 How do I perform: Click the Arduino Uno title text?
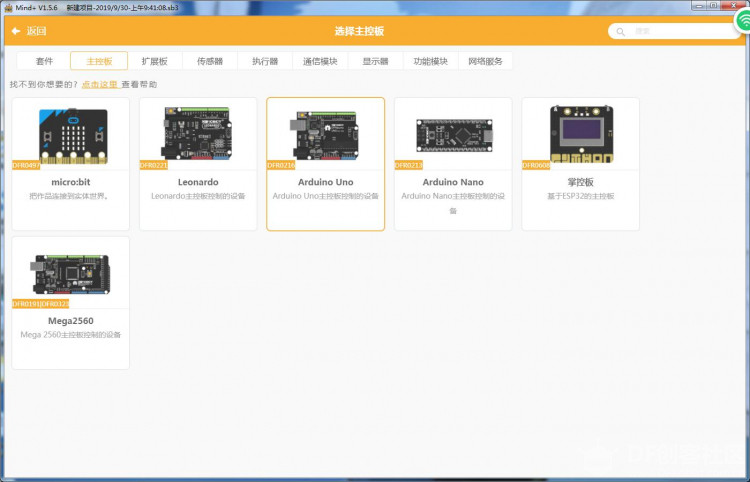[326, 182]
